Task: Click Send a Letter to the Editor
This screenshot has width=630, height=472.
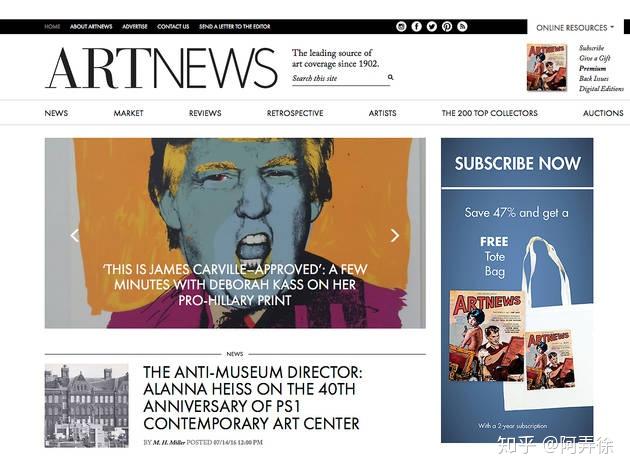Action: [x=235, y=27]
